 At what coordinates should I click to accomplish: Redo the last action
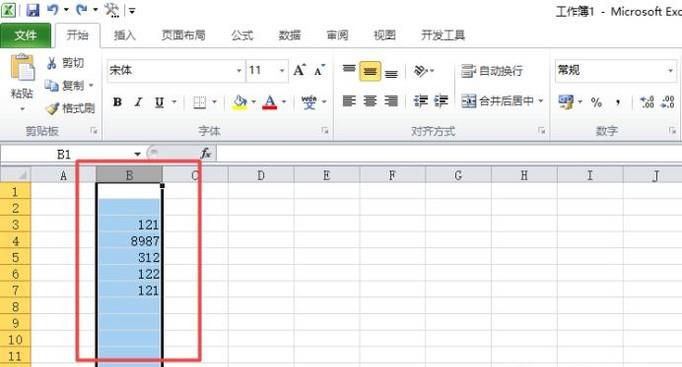coord(82,9)
